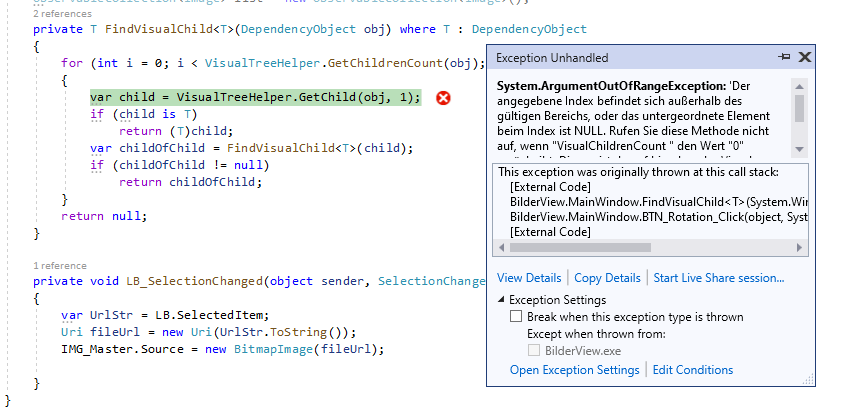The image size is (841, 417).
Task: Click 'if (childOfChild != null)' line
Action: 179,165
